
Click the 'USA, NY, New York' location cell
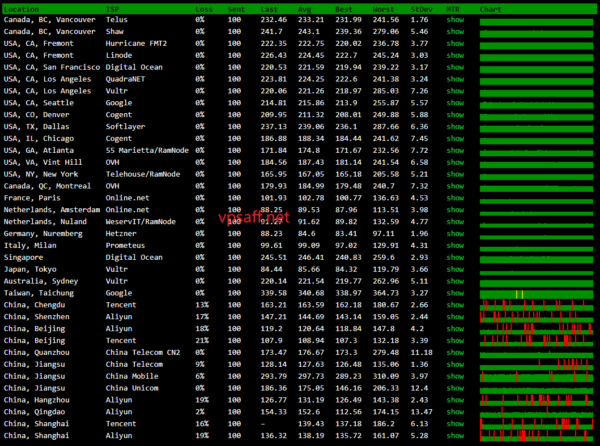coord(41,174)
